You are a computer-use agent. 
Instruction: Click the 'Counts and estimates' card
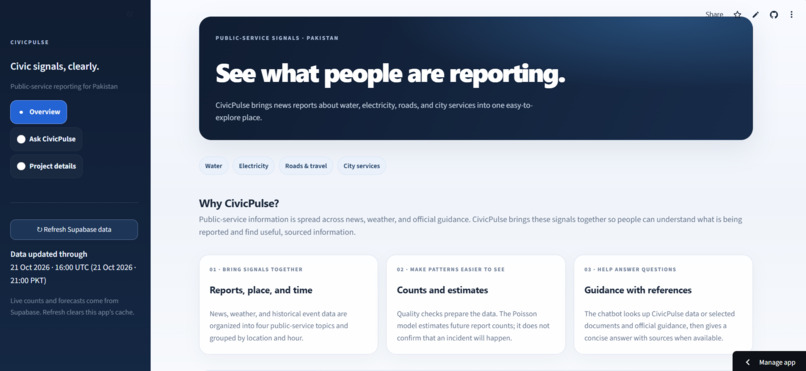click(475, 304)
